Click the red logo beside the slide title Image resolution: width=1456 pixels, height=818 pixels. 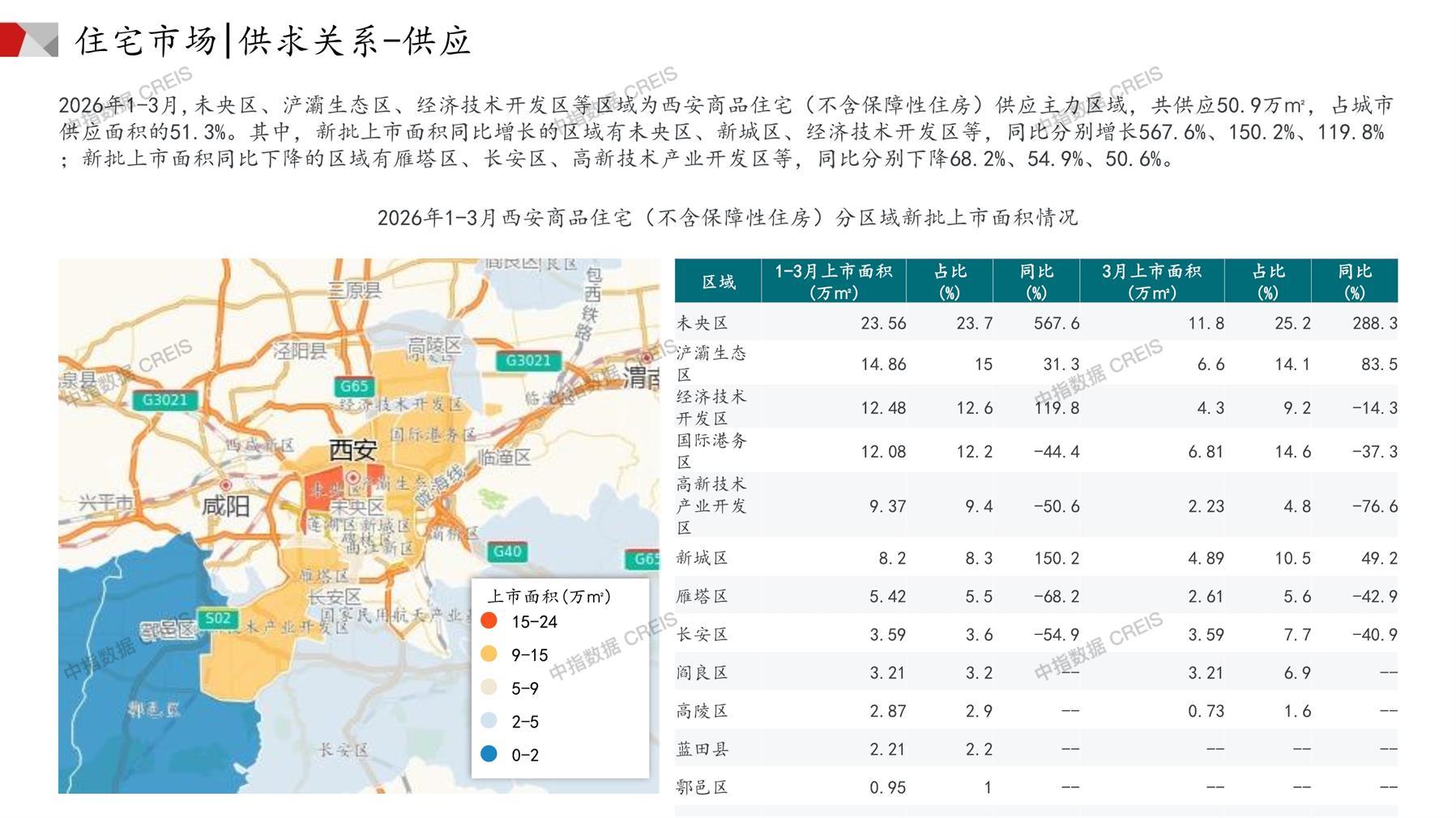28,40
